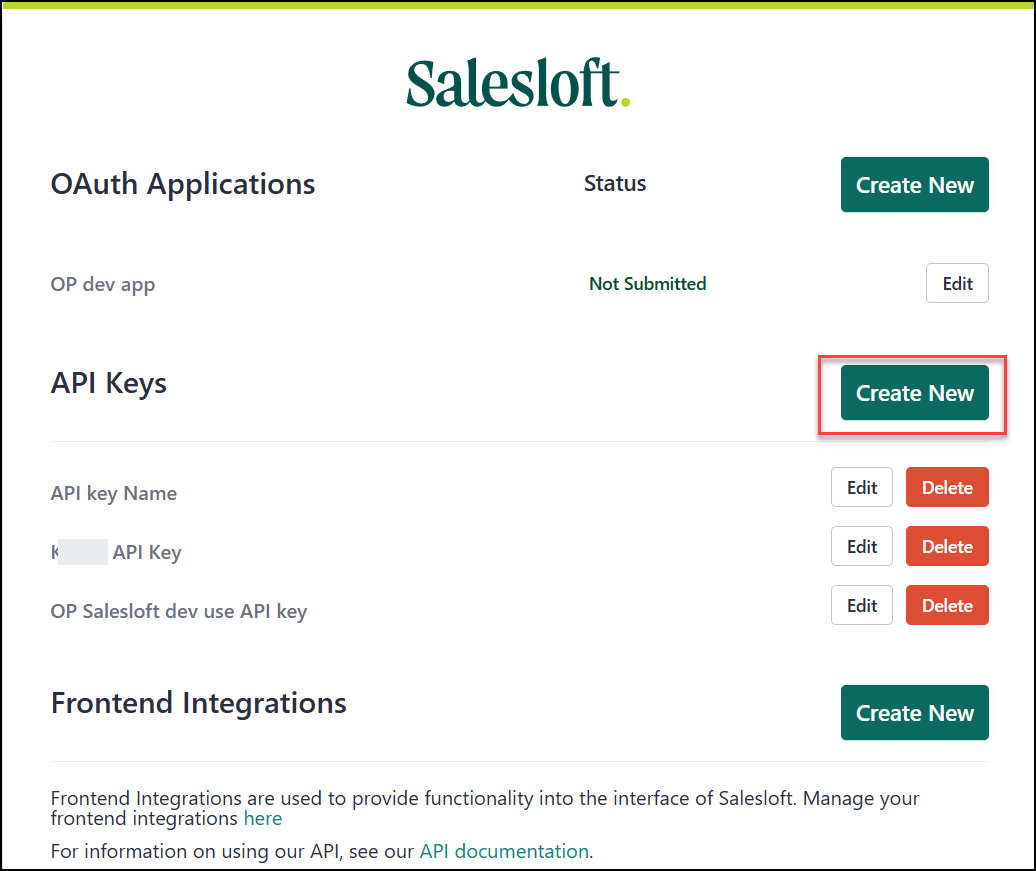Create a new API key
The width and height of the screenshot is (1036, 871).
(x=914, y=393)
